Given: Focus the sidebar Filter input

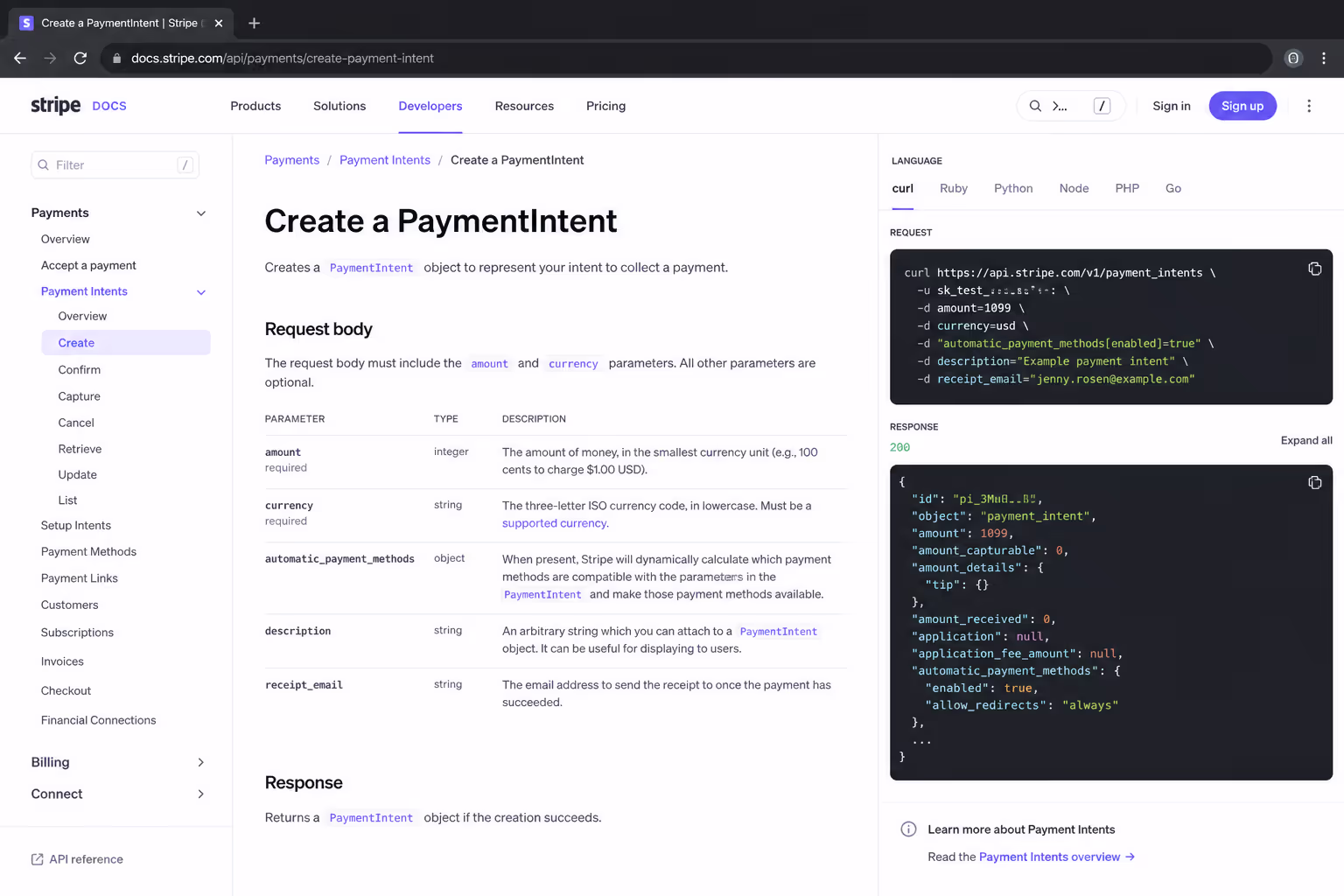Looking at the screenshot, I should tap(115, 164).
